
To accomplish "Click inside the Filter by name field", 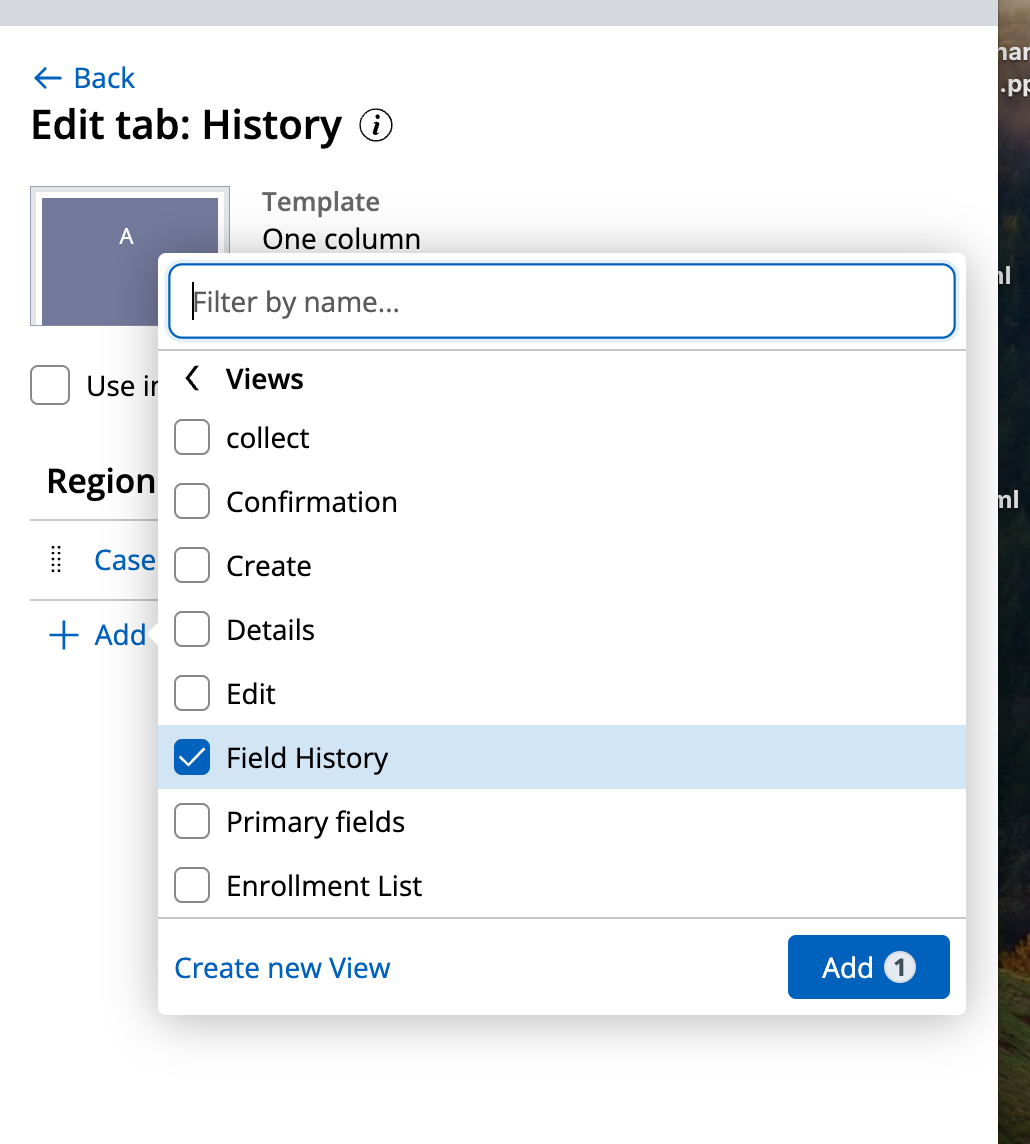I will pos(560,301).
